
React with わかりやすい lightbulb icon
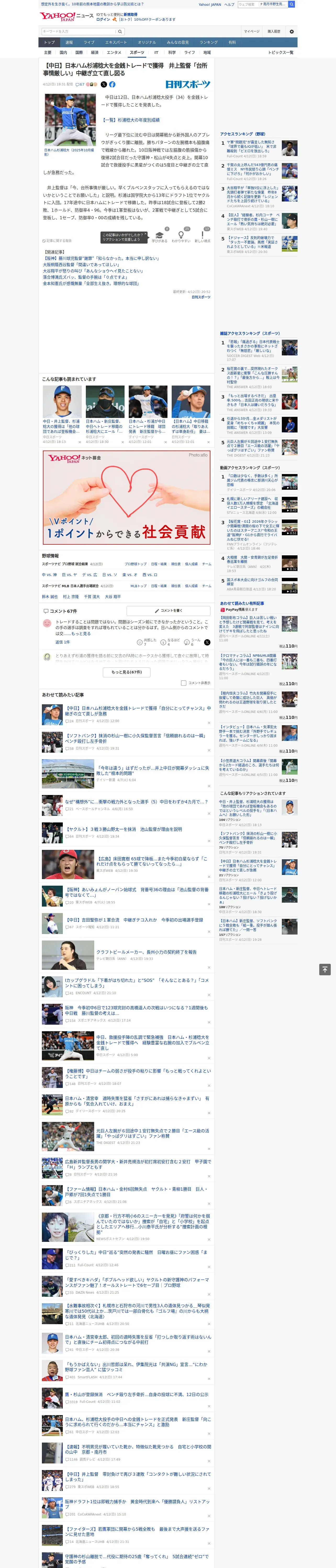pos(181,234)
